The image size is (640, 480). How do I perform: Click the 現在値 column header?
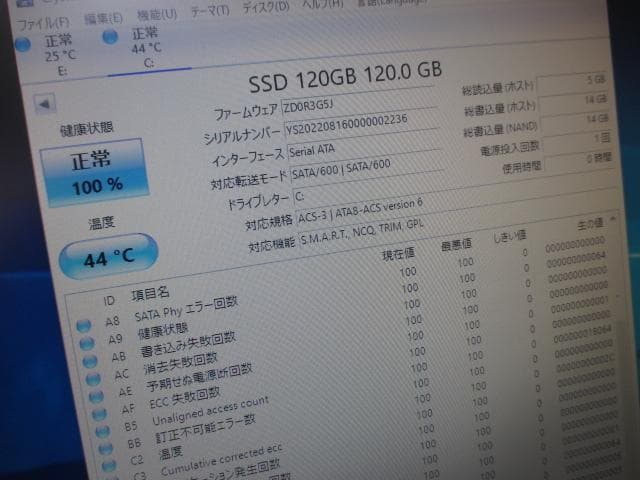point(398,254)
